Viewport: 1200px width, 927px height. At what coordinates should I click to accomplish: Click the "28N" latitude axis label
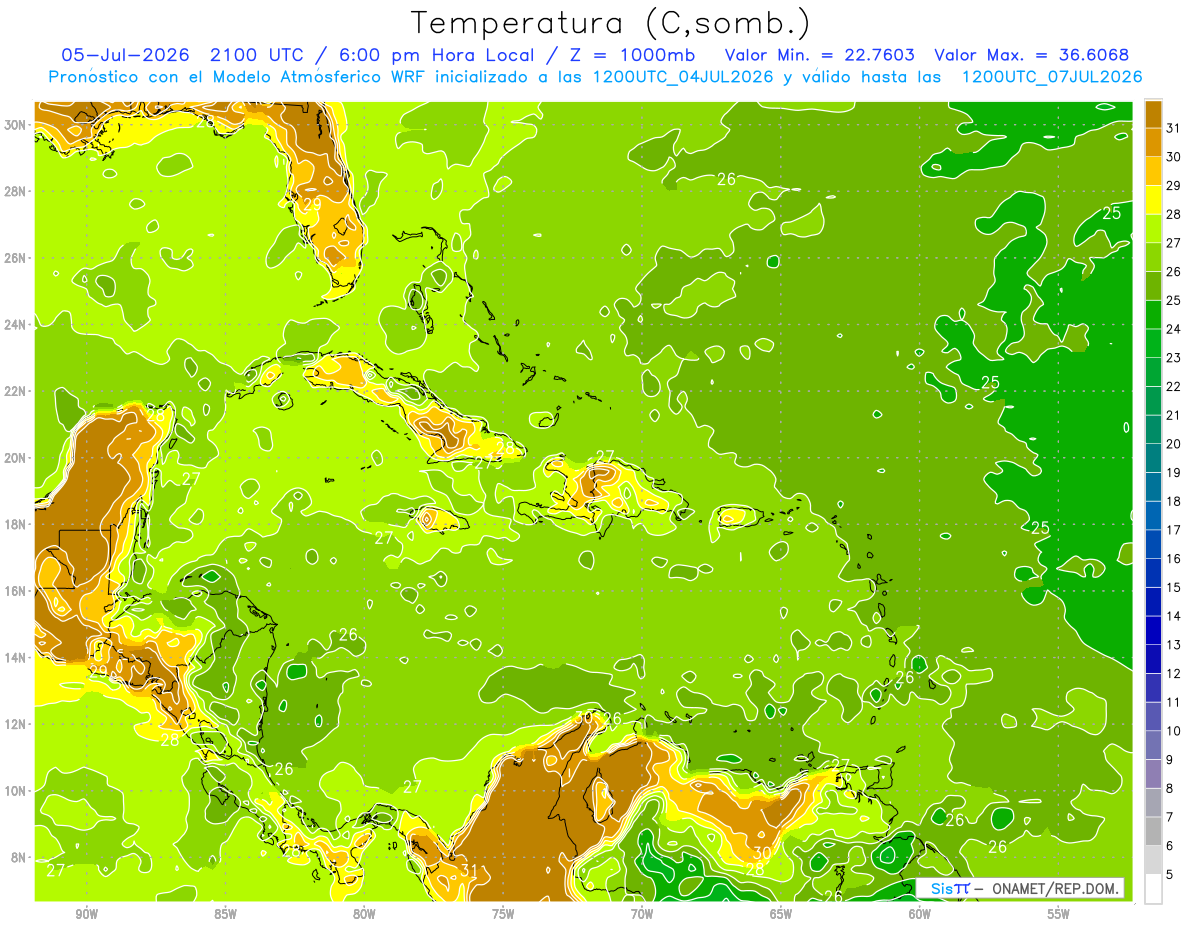point(15,191)
